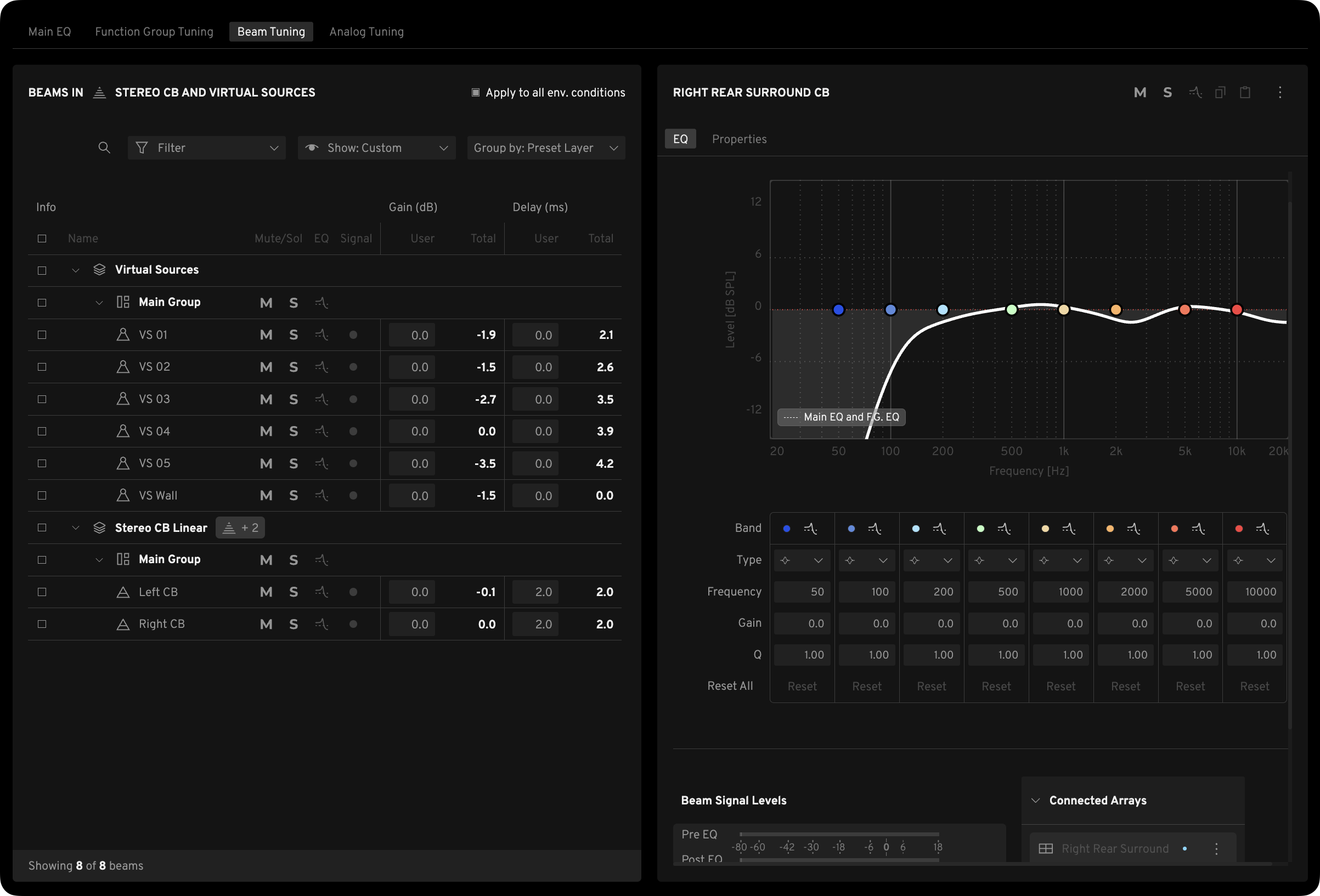Image resolution: width=1320 pixels, height=896 pixels.
Task: Click the paste clipboard icon in header
Action: click(1245, 93)
